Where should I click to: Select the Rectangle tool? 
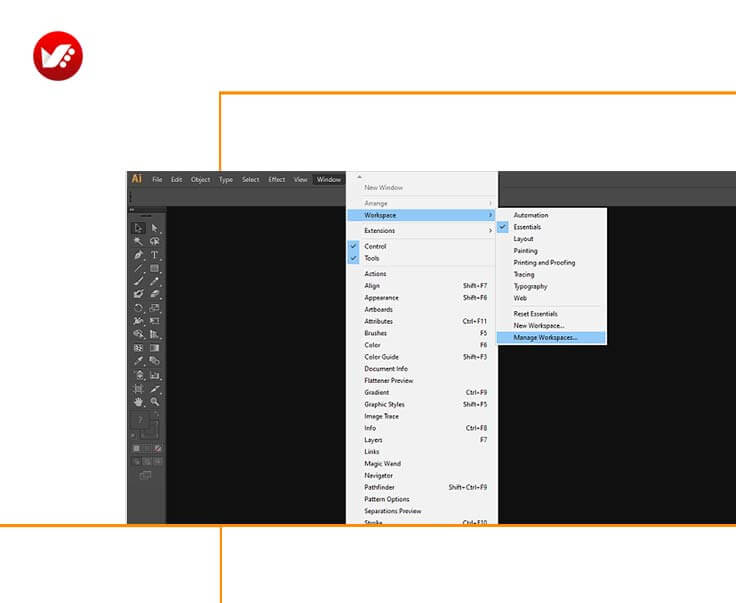coord(154,268)
